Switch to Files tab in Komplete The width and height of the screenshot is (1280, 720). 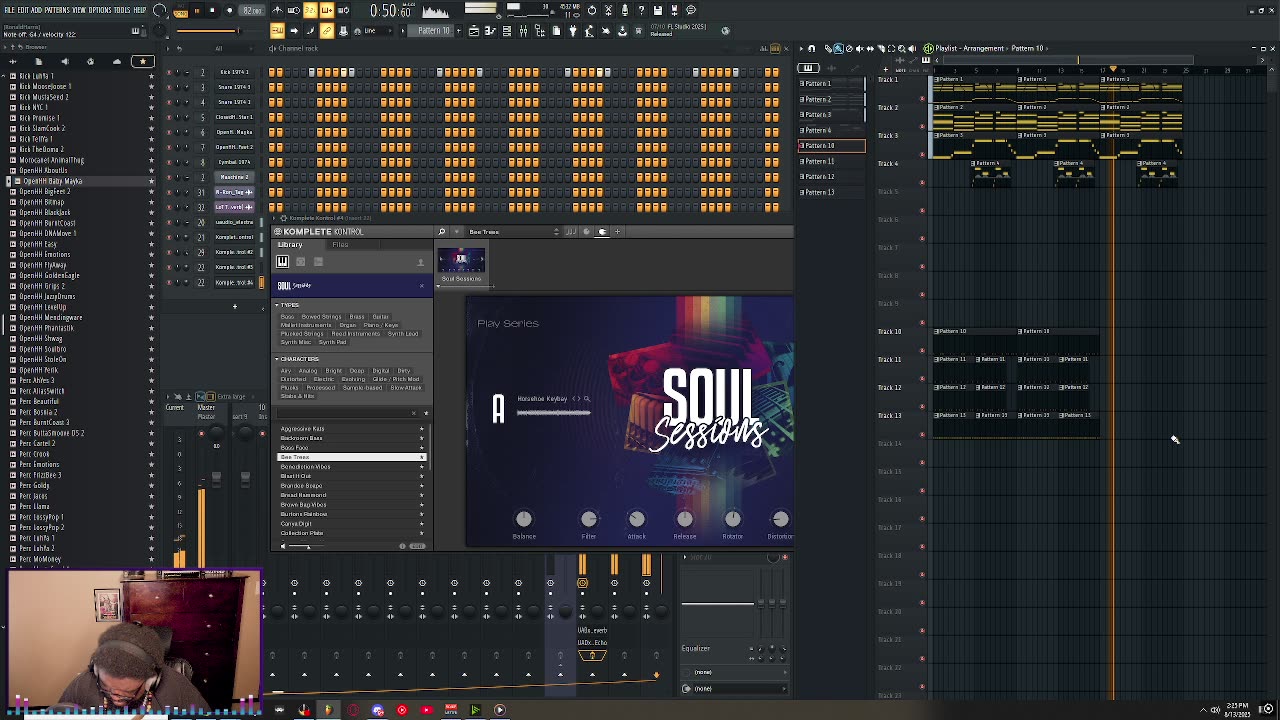[340, 245]
